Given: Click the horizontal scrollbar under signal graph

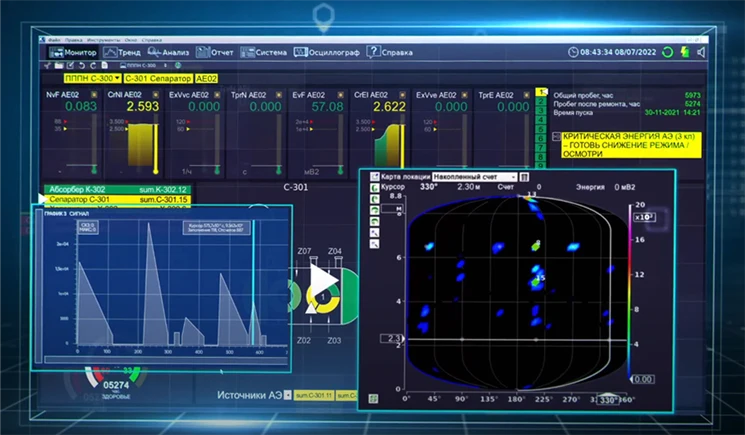Looking at the screenshot, I should (x=165, y=359).
